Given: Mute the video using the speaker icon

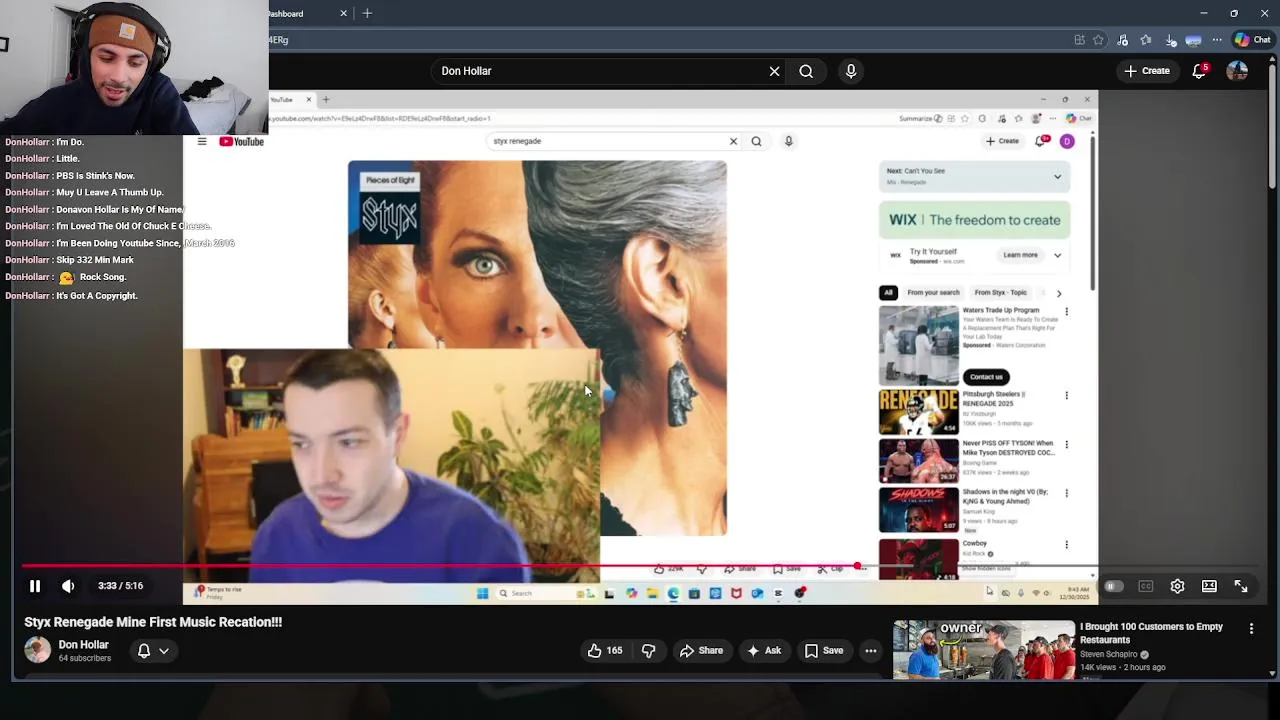Looking at the screenshot, I should click(67, 586).
